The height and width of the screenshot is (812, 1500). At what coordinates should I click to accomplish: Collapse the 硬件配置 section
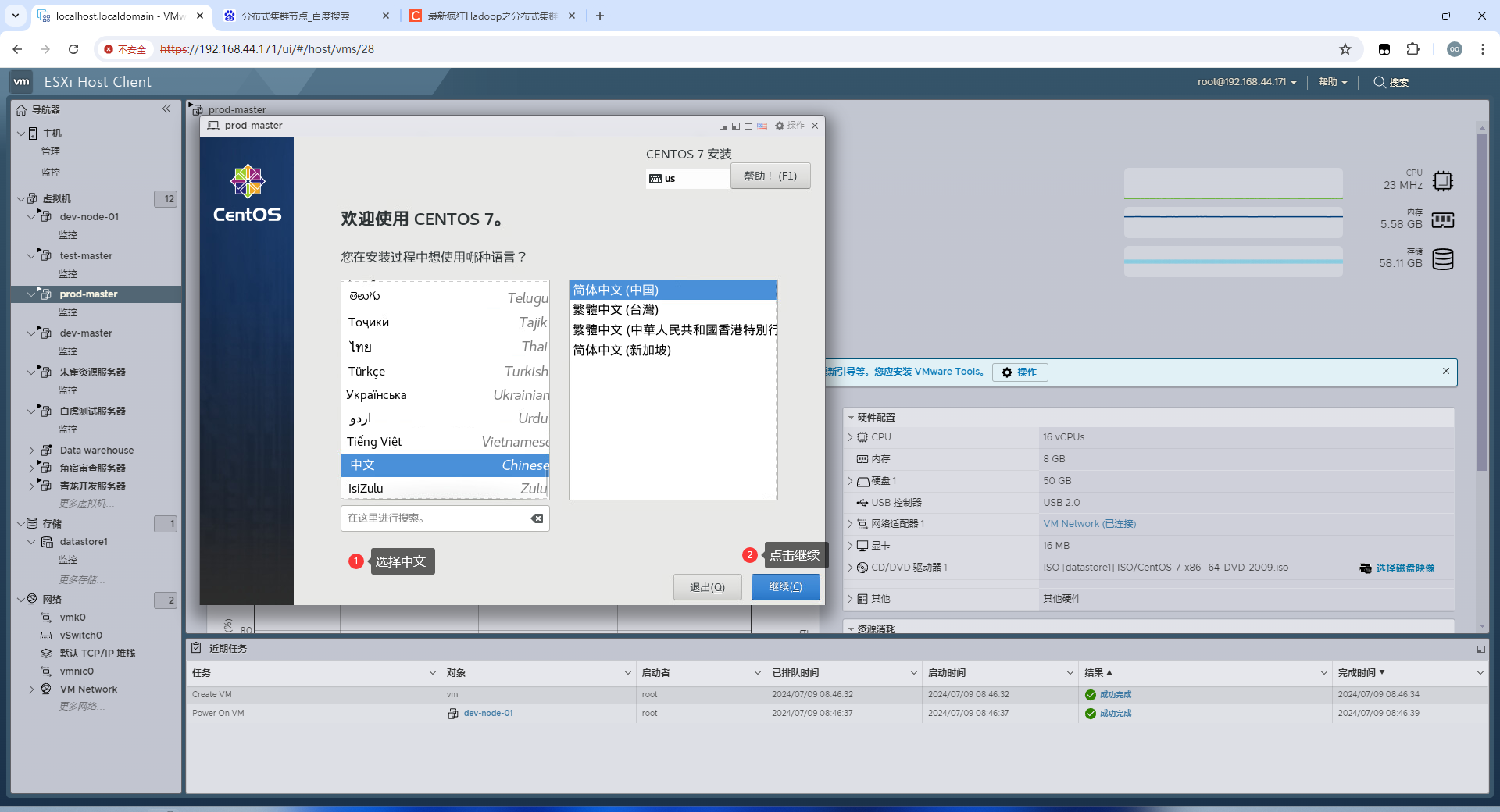[851, 418]
